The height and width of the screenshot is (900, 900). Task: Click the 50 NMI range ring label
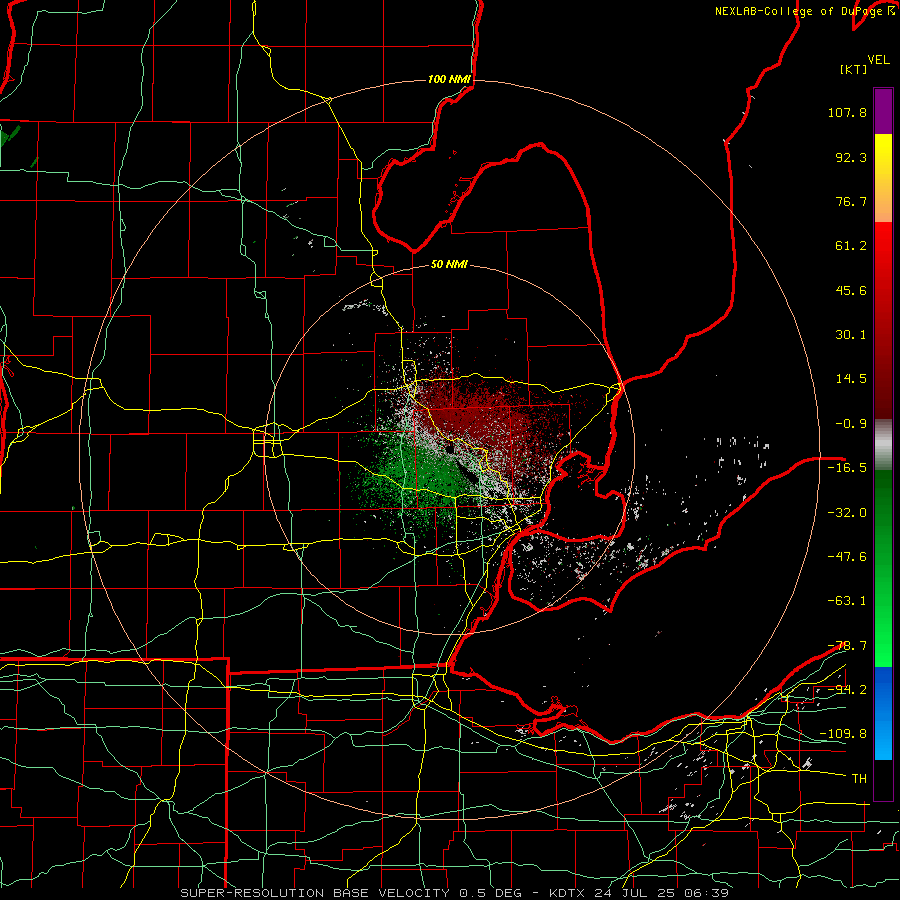click(449, 264)
